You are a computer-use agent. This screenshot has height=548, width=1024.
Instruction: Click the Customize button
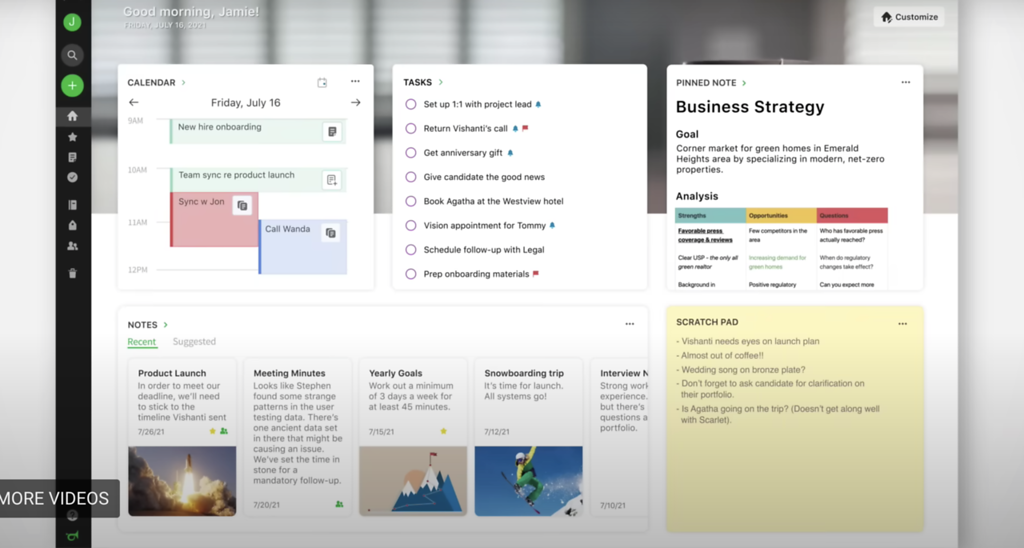coord(909,17)
